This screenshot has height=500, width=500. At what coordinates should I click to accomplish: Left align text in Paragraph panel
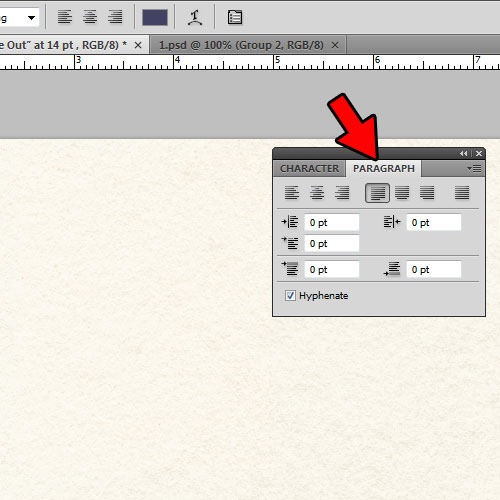[x=292, y=193]
